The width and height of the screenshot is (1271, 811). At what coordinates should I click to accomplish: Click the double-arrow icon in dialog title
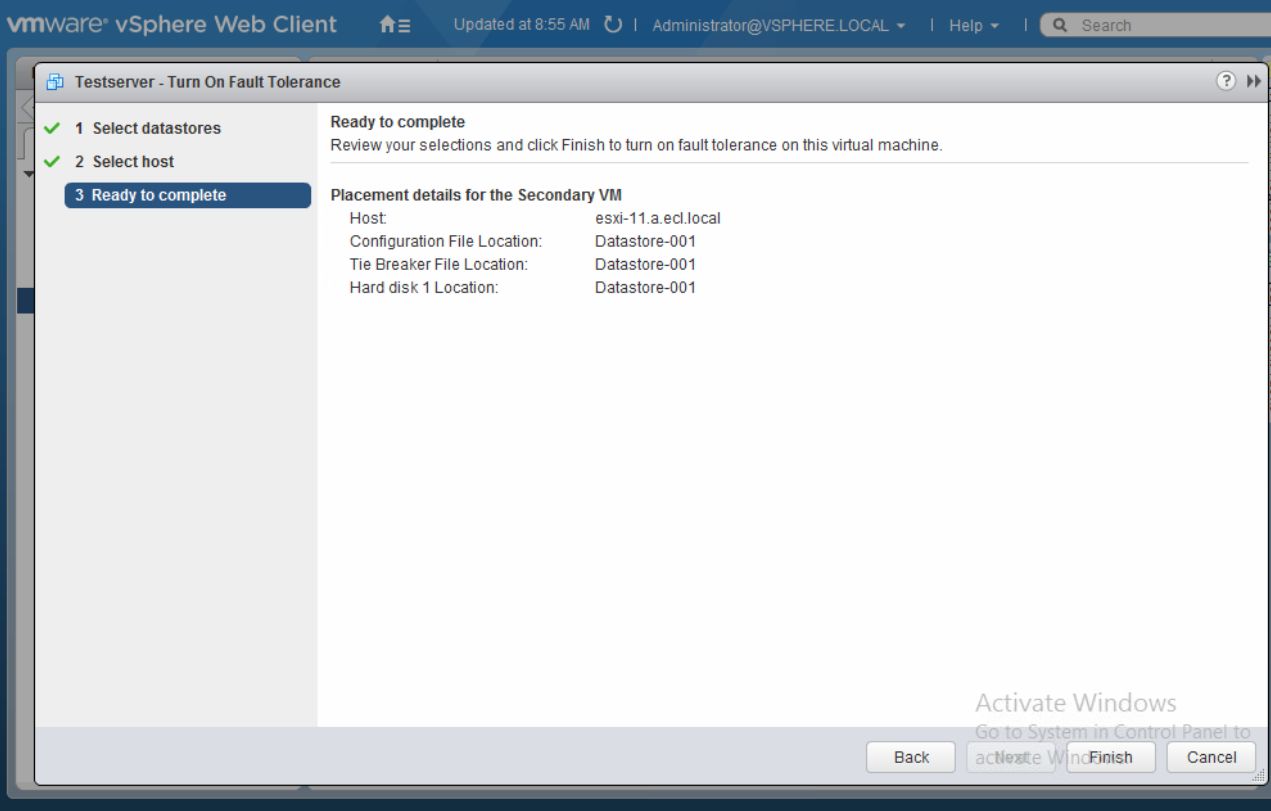[x=1253, y=82]
